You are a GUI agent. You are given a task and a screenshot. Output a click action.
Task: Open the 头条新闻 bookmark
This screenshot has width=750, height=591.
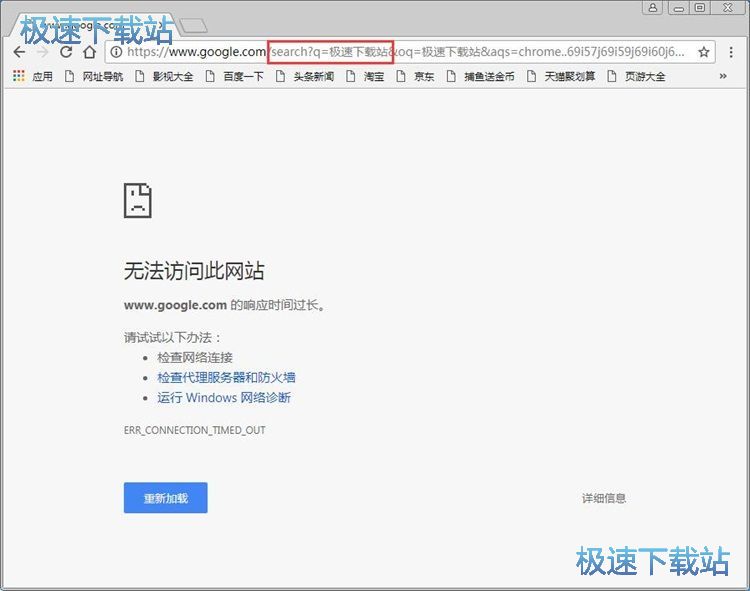click(x=305, y=77)
